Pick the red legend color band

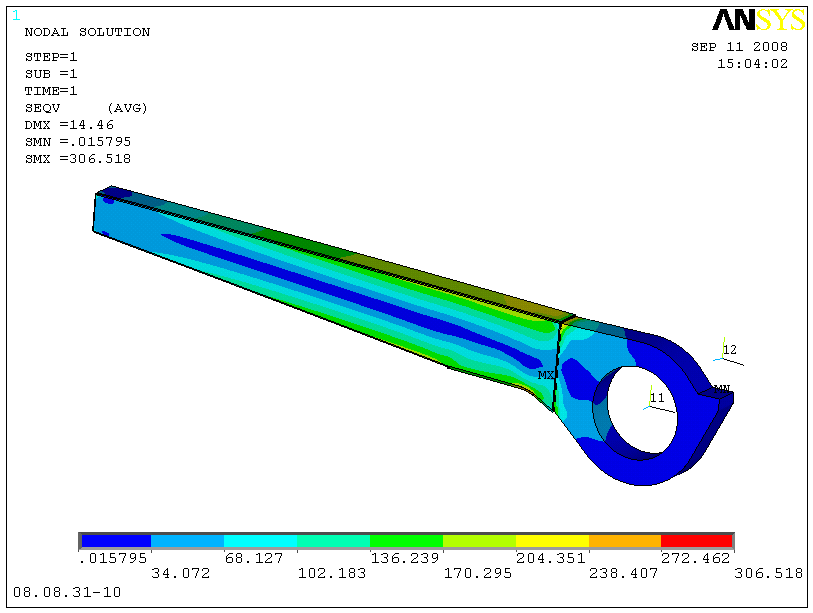click(x=697, y=540)
